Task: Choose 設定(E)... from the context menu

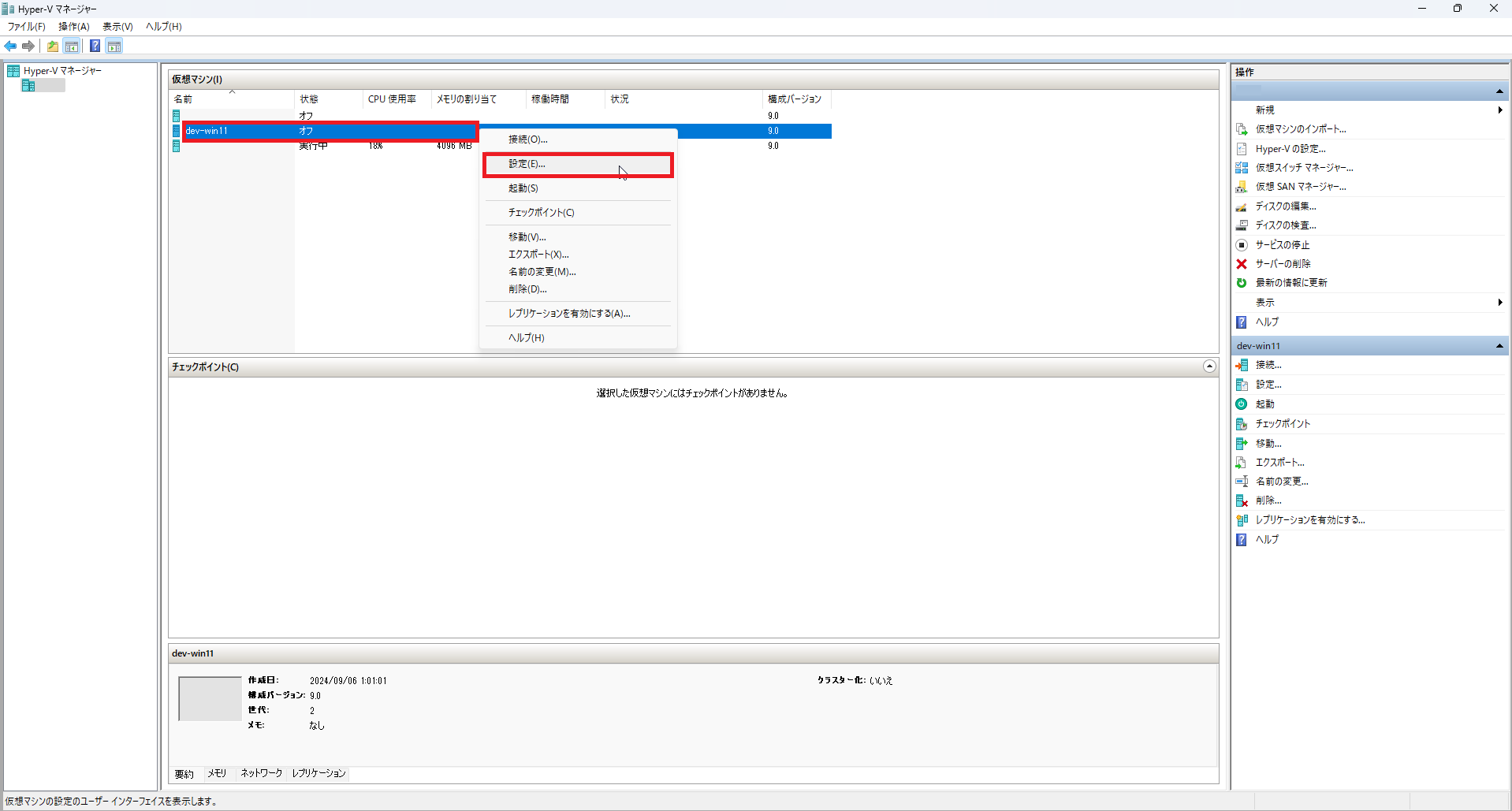Action: pos(578,164)
